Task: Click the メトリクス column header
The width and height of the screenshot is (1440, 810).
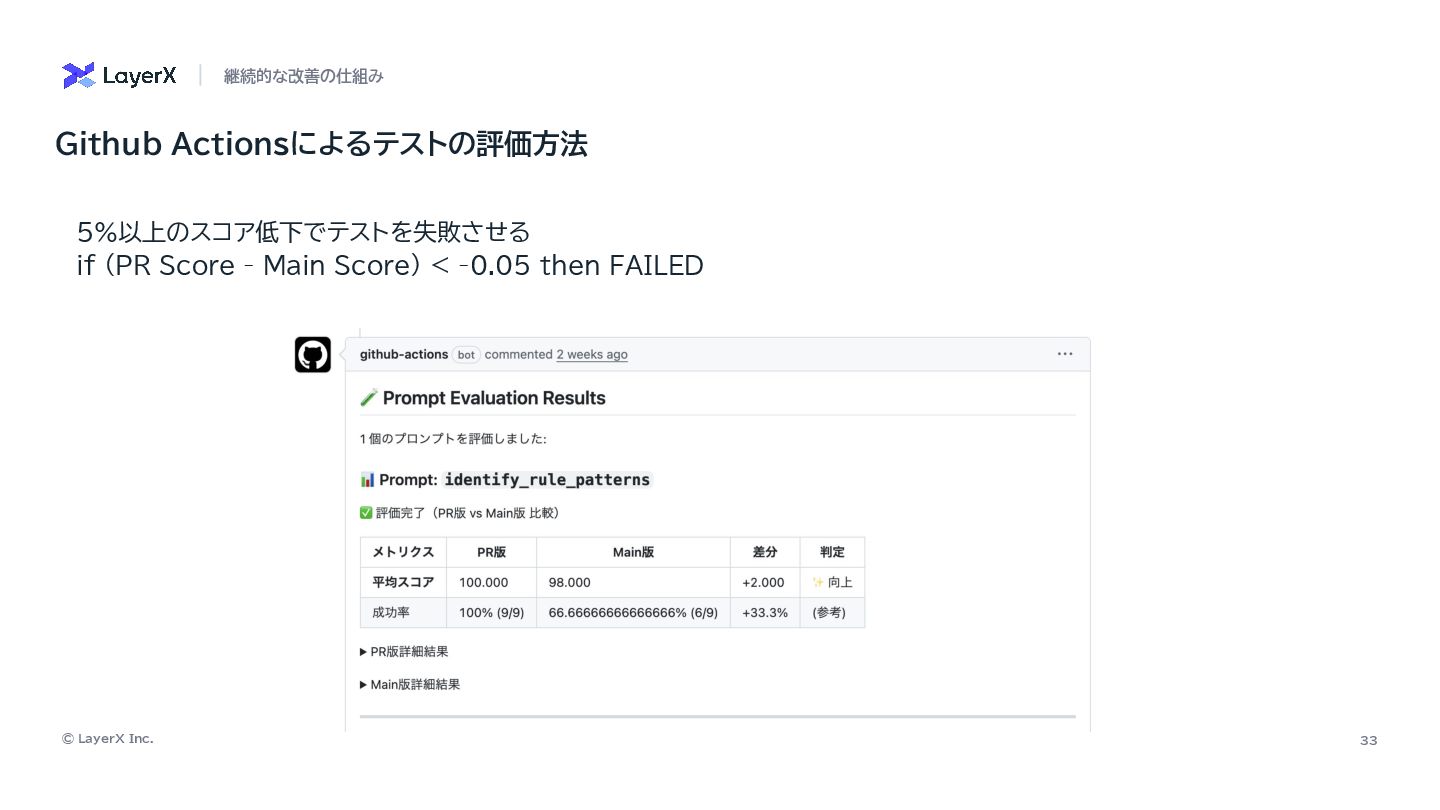Action: tap(403, 552)
